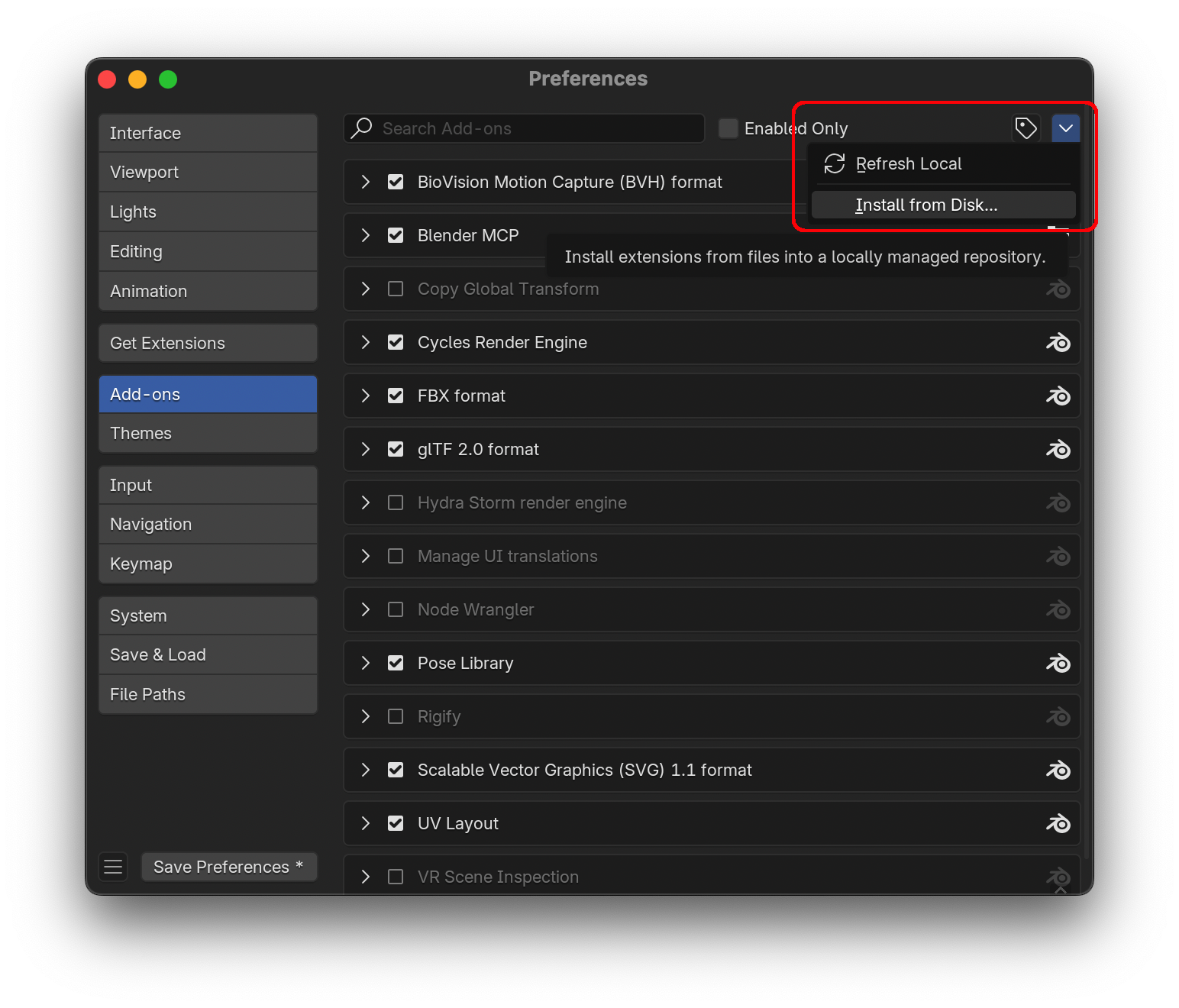Select Install from Disk menu entry
Image resolution: width=1179 pixels, height=1008 pixels.
click(944, 205)
